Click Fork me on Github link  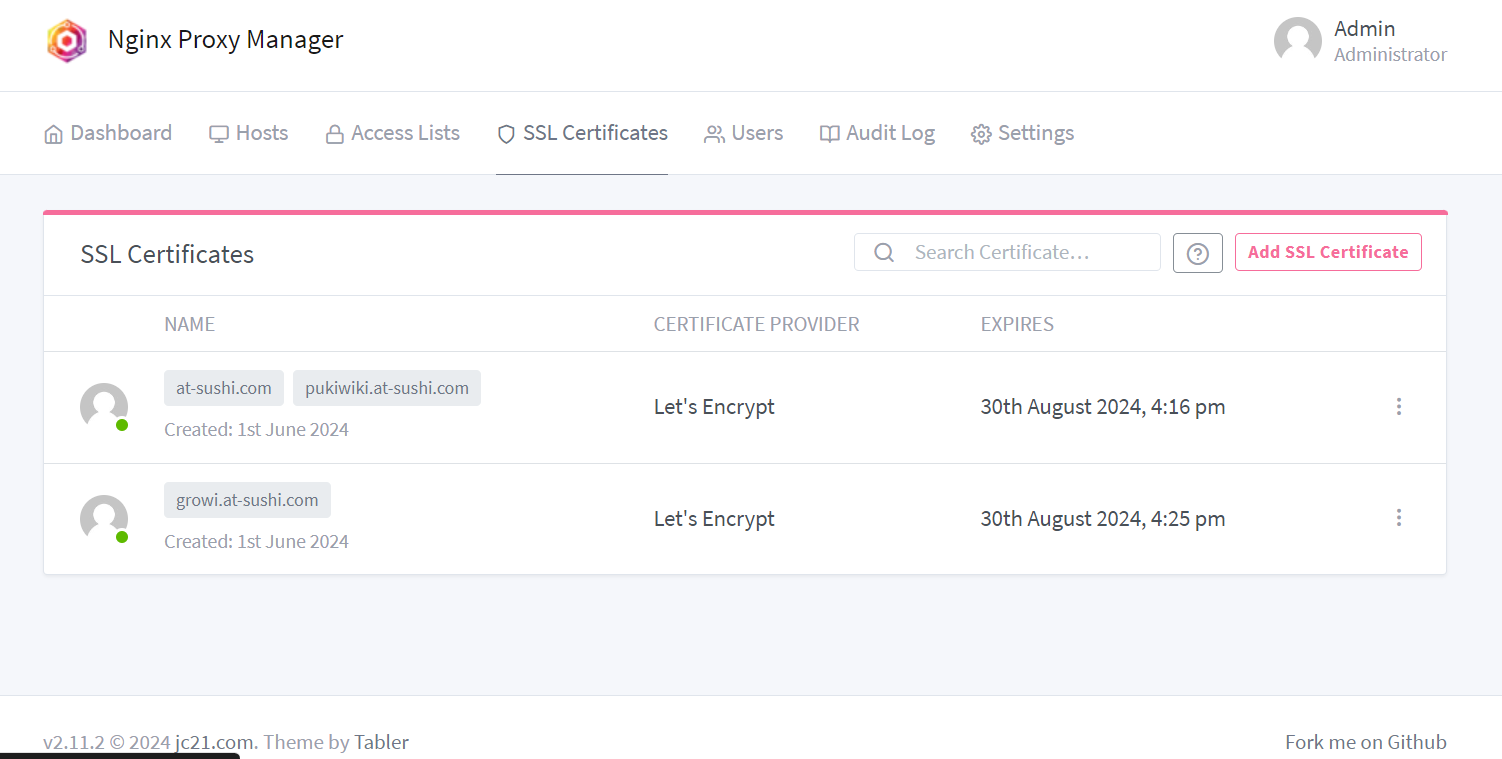pos(1366,742)
